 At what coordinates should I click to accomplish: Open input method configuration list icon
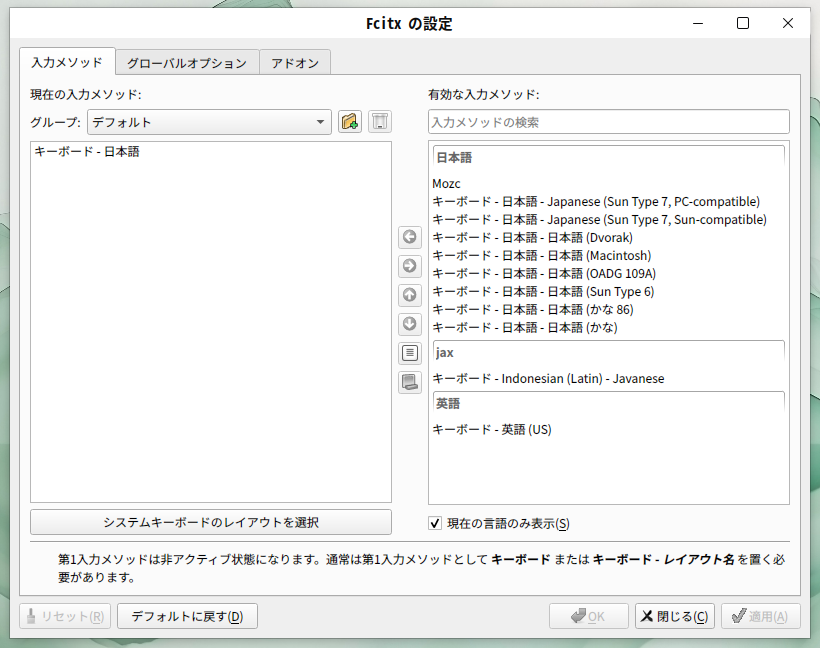409,353
